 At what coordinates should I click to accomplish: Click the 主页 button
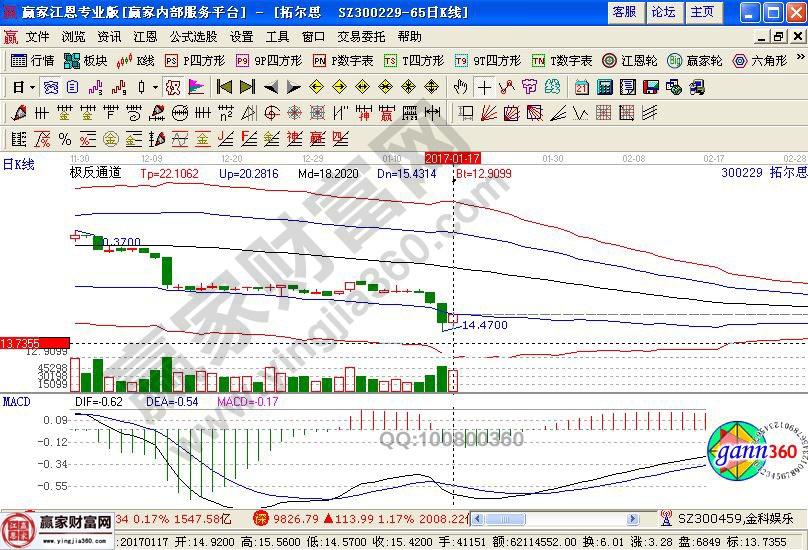[703, 12]
